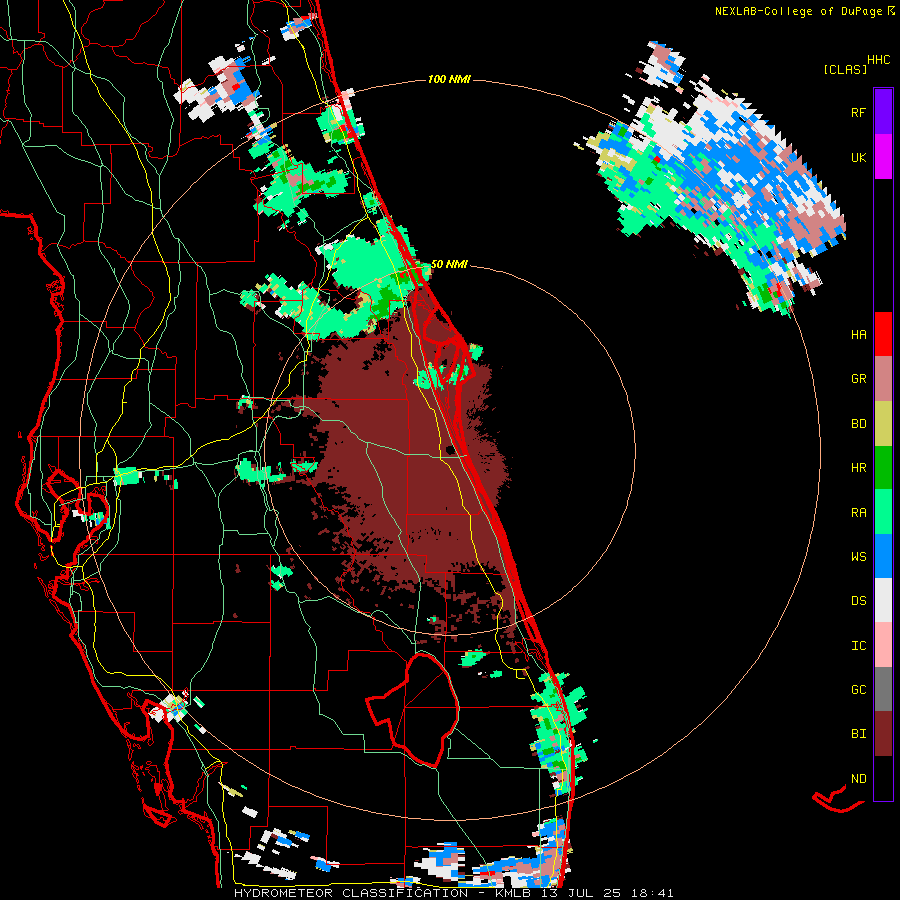Click the ND black legend swatch
This screenshot has width=900, height=900.
(883, 778)
